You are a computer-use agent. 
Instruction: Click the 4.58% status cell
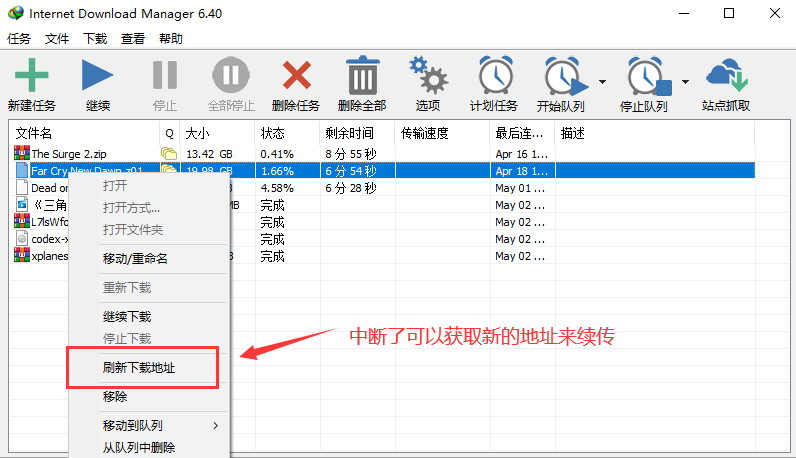tap(277, 188)
